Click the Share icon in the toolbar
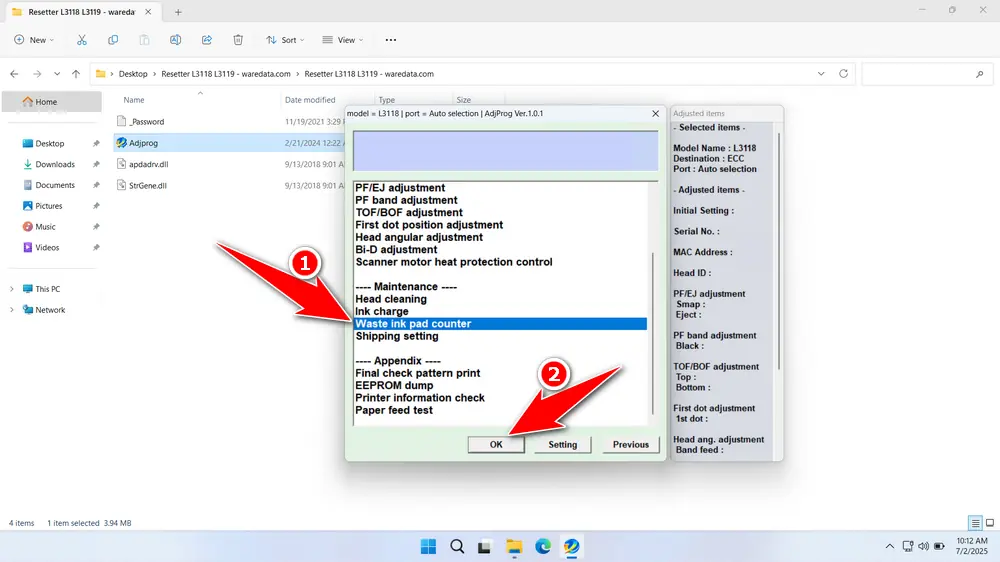This screenshot has height=562, width=1000. coord(207,40)
